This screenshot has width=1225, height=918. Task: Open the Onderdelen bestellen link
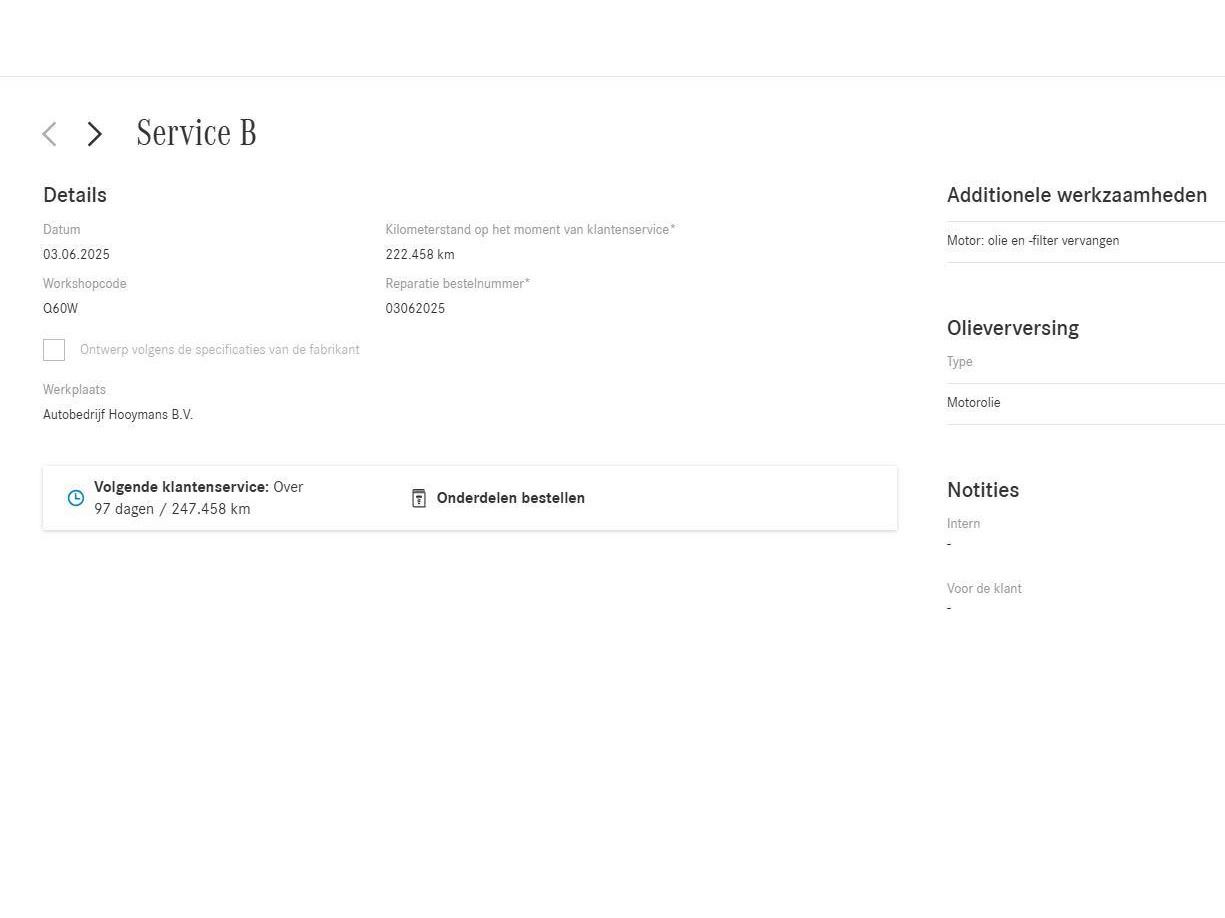510,498
